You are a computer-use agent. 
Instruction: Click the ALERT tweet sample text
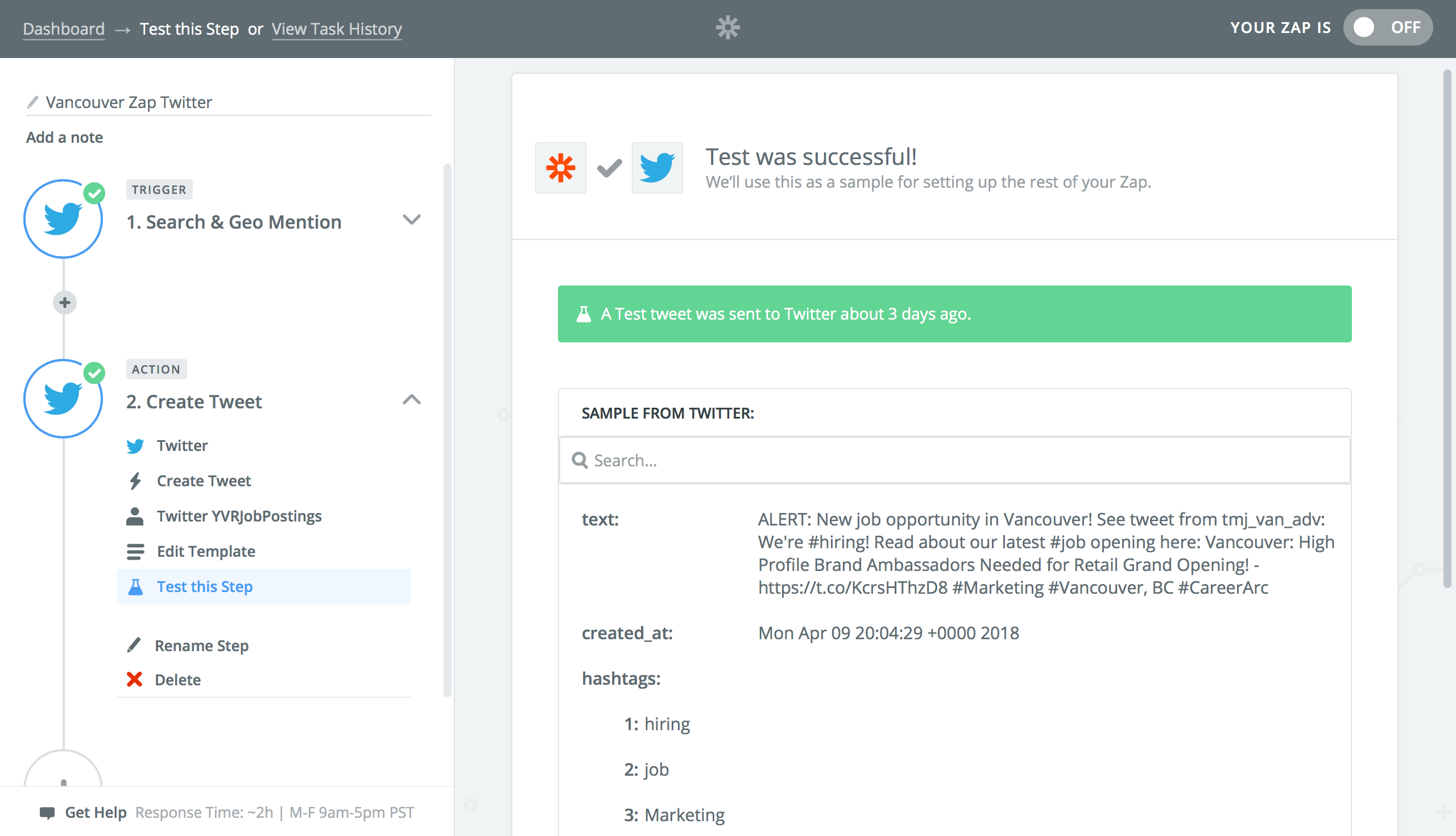(x=1046, y=553)
